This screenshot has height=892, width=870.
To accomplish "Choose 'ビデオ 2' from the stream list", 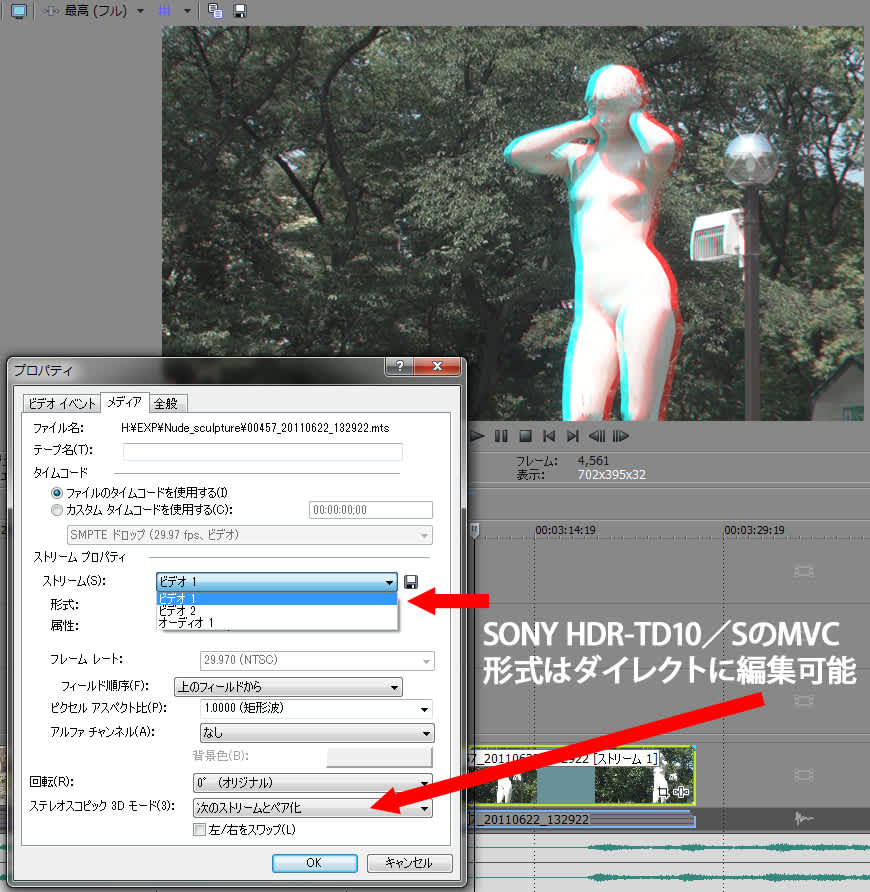I will [178, 610].
